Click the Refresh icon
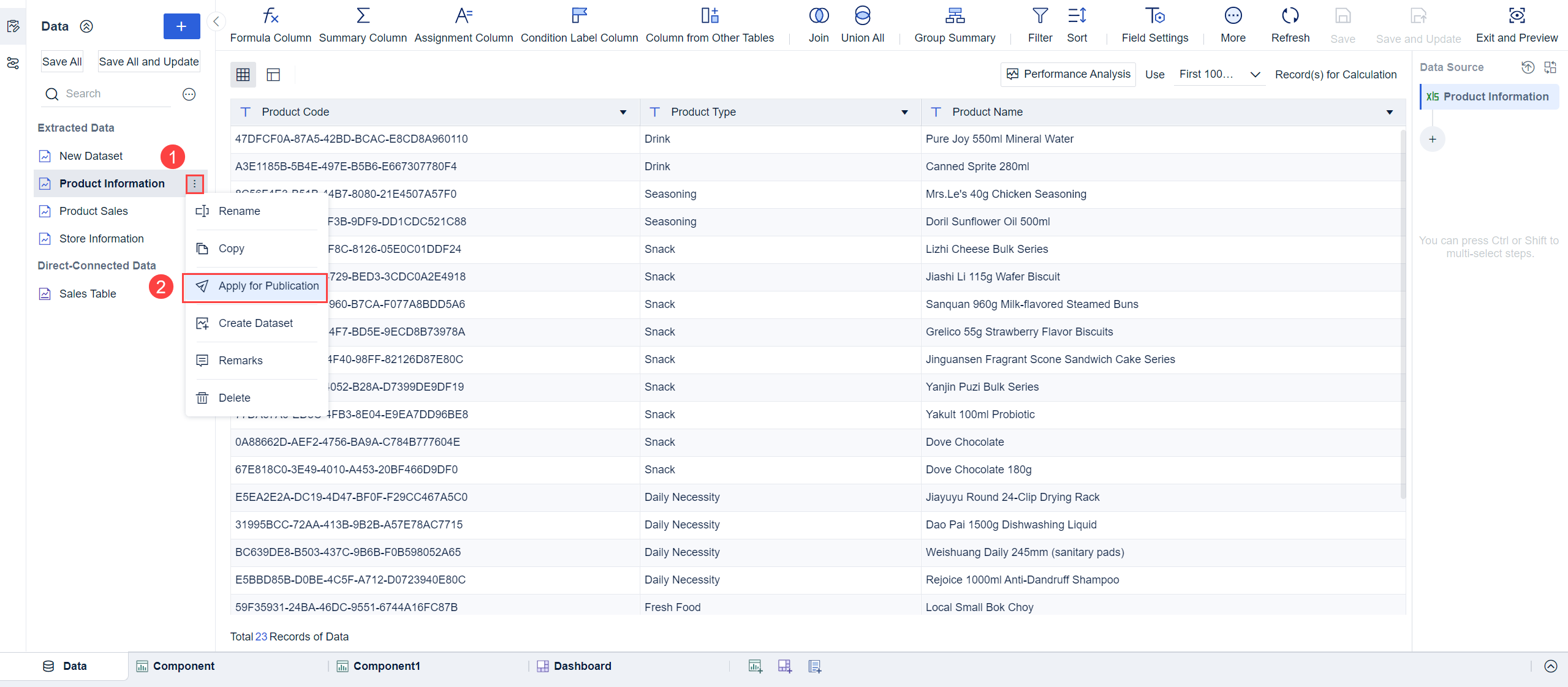 coord(1289,24)
